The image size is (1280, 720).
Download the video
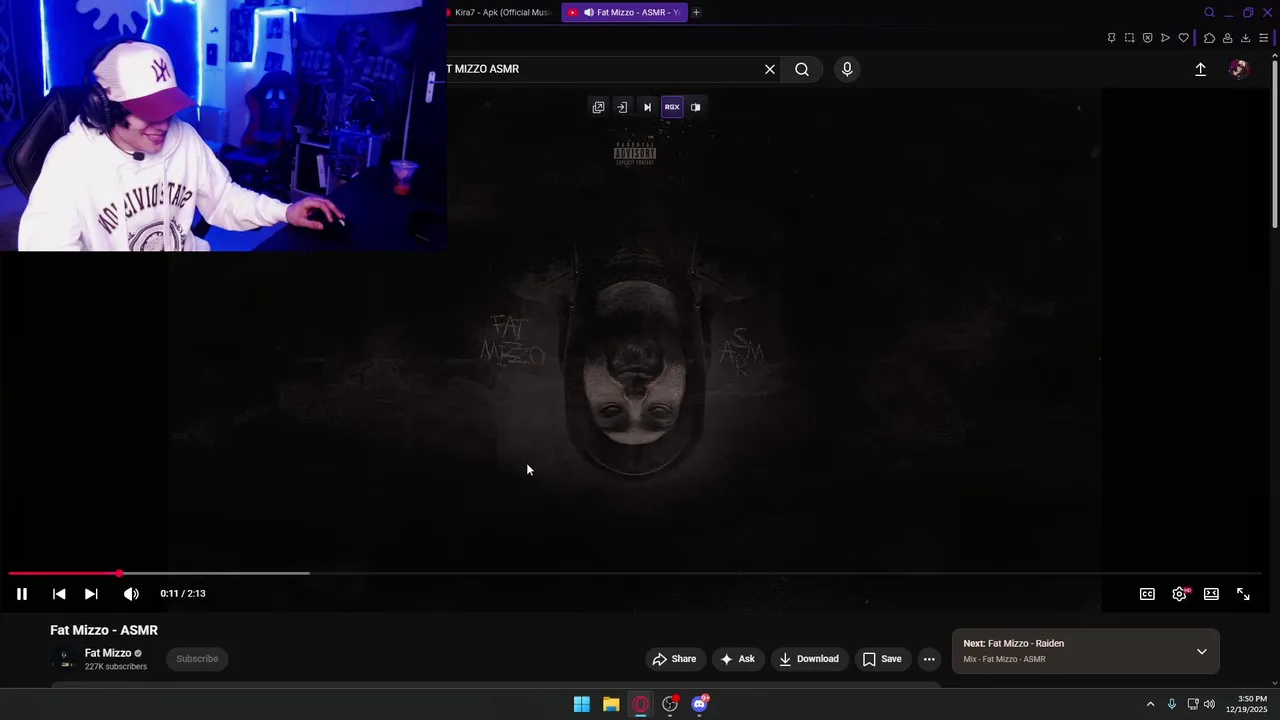(x=809, y=659)
